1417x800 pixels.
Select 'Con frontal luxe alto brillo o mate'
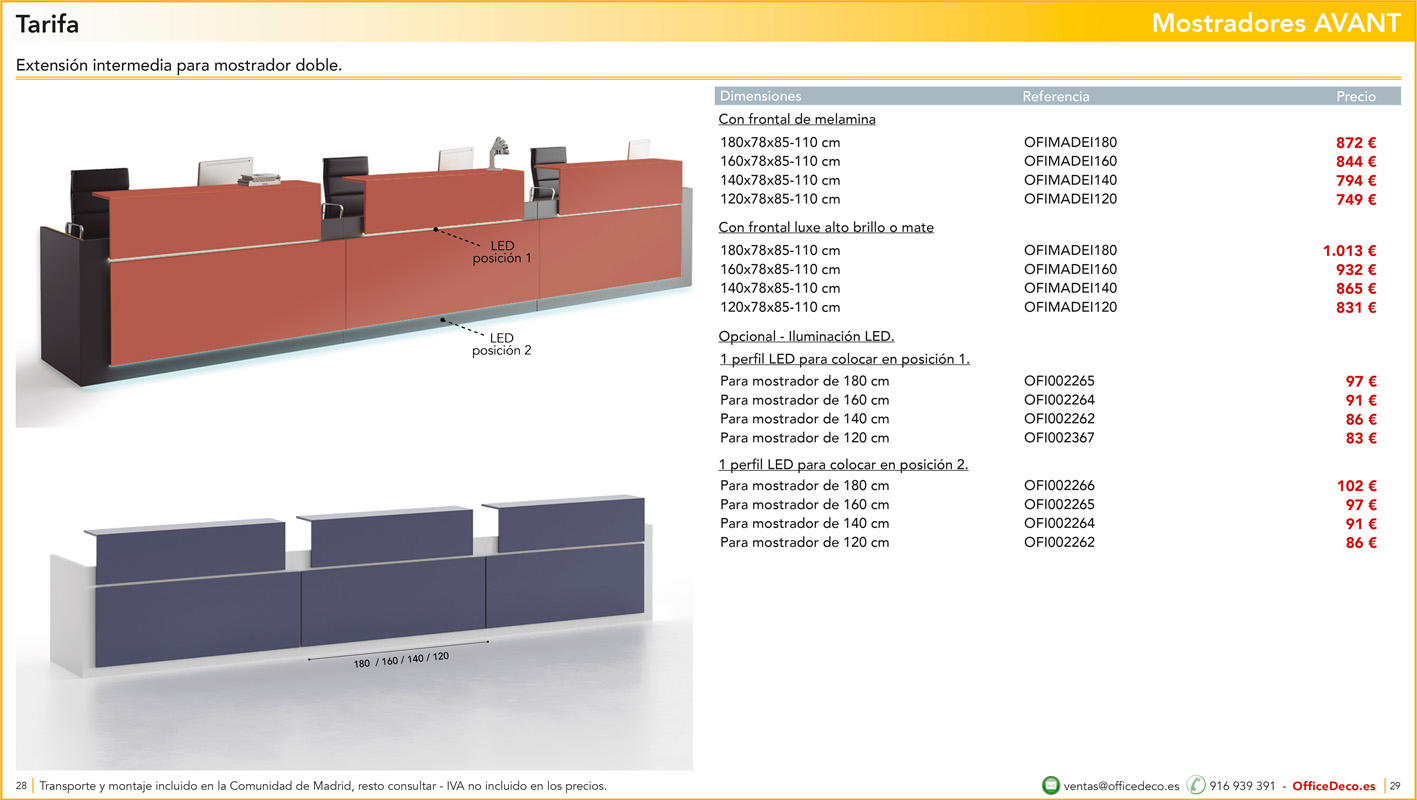[x=826, y=227]
